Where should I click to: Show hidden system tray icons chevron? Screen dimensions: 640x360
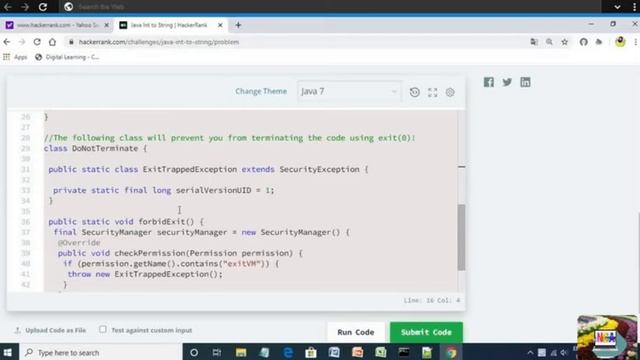530,352
